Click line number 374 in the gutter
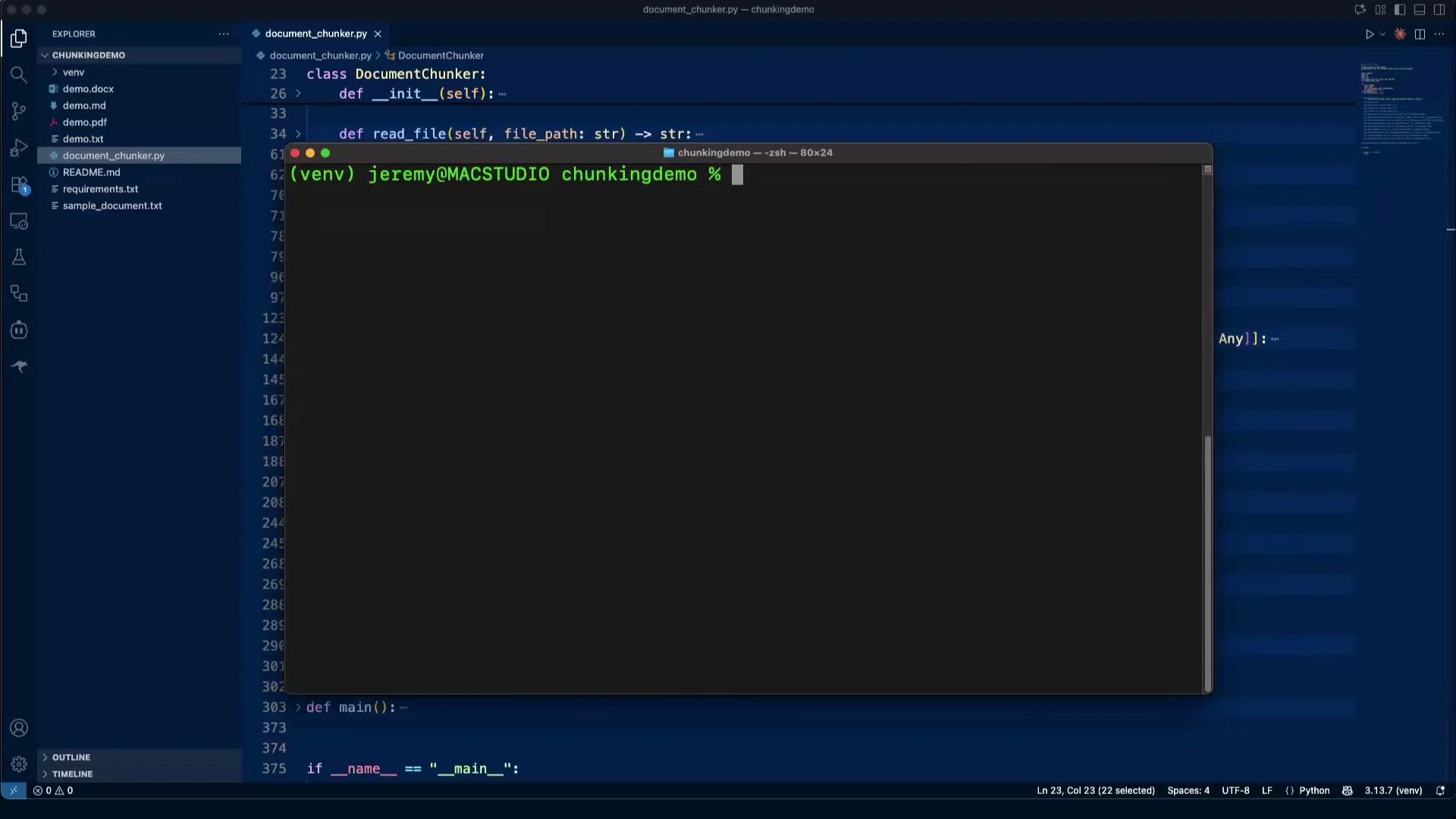Screen dimensions: 1456x819 click(x=274, y=748)
